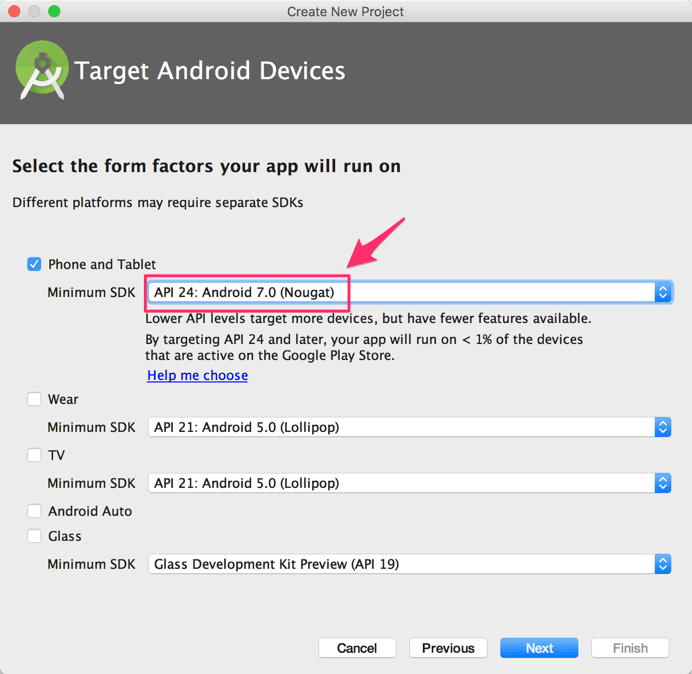Enable the Android Auto checkbox
Viewport: 692px width, 674px height.
coord(34,511)
